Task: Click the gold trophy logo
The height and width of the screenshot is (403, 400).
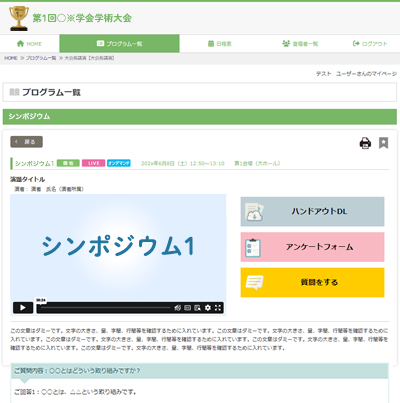Action: coord(19,18)
